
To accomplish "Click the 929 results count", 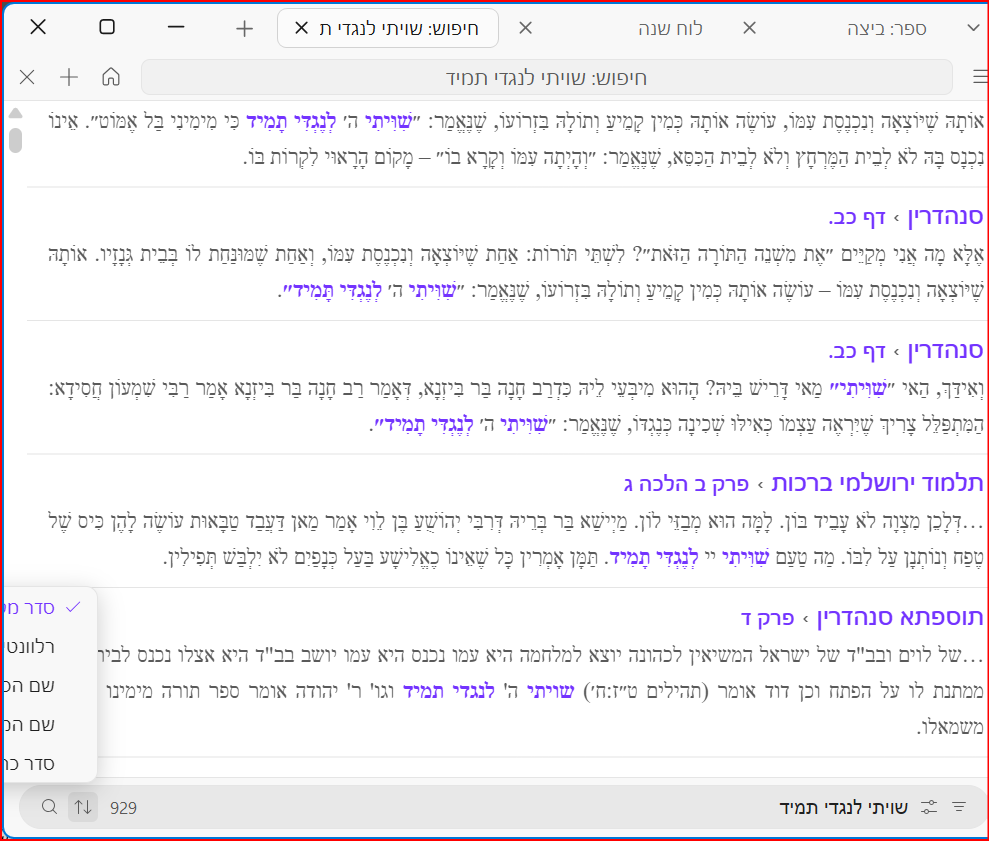I will pyautogui.click(x=123, y=808).
